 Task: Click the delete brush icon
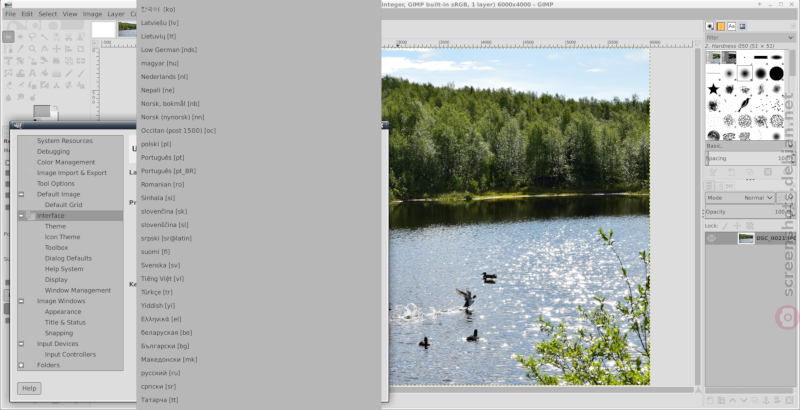pos(768,172)
